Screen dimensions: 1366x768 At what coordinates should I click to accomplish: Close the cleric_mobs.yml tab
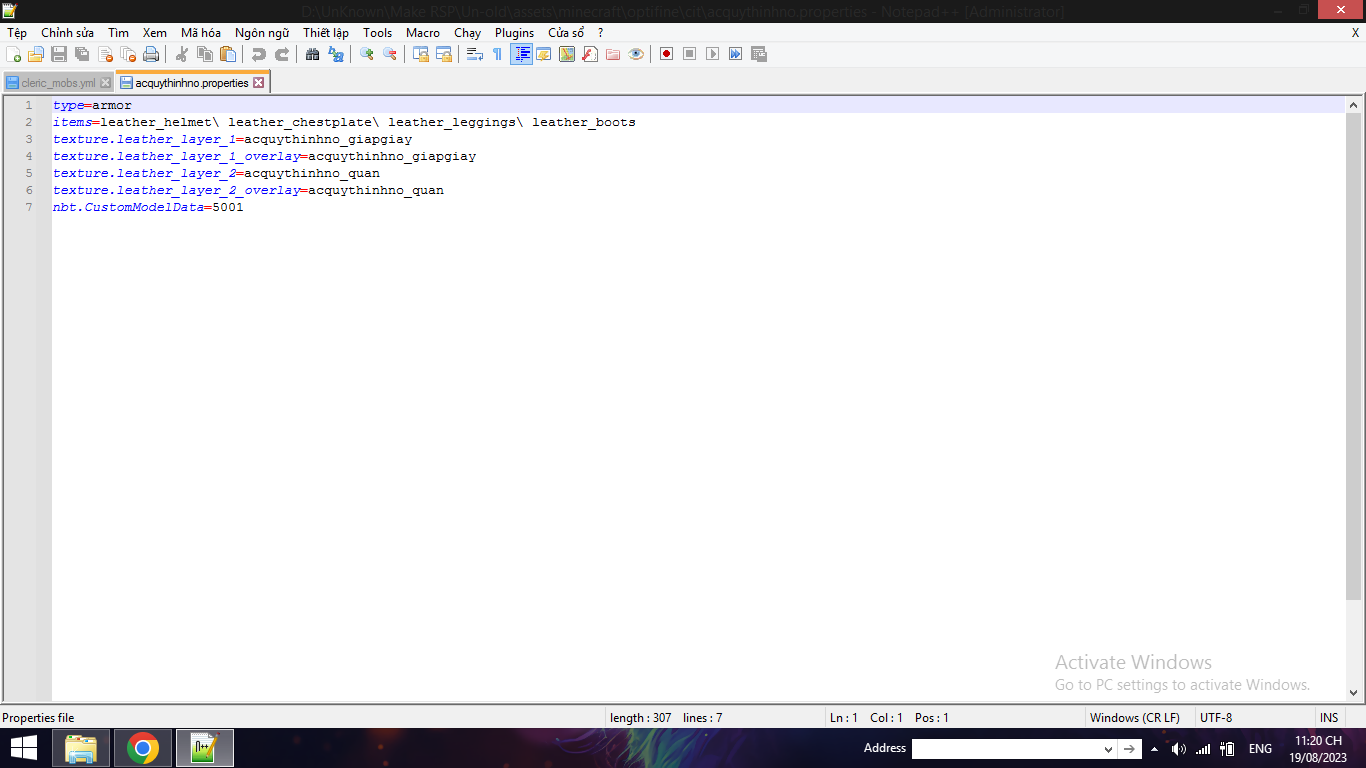106,83
